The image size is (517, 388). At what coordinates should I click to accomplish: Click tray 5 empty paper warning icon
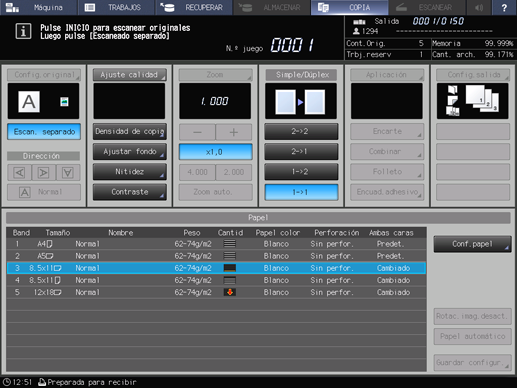230,292
